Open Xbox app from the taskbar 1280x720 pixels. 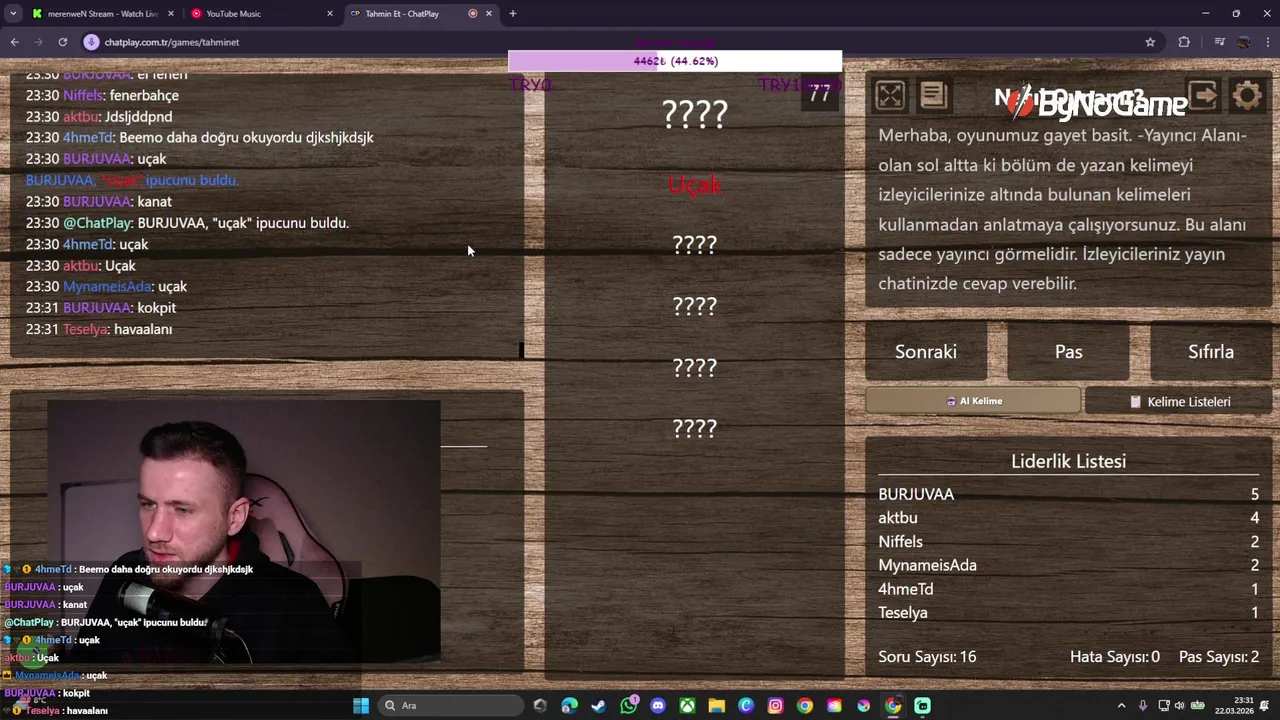click(x=687, y=706)
